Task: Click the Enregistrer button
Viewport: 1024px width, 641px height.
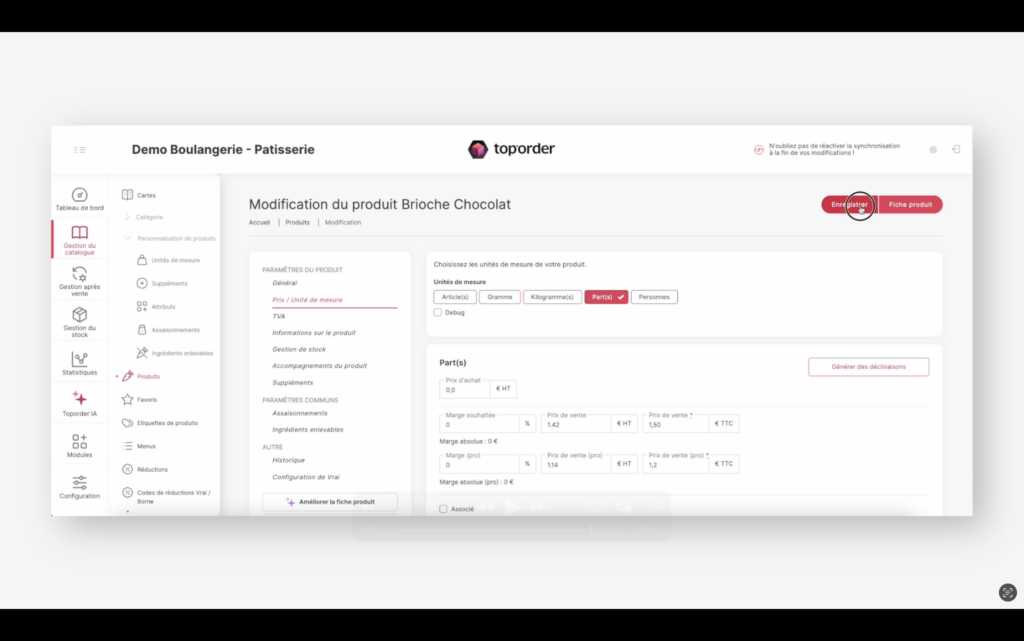Action: (848, 205)
